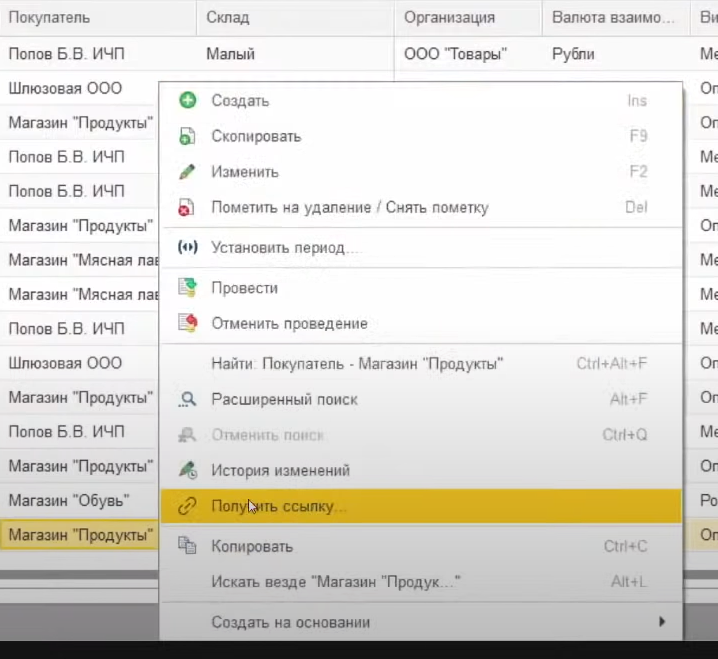The width and height of the screenshot is (718, 659).
Task: Select Пометить на удаление / Снять пометку
Action: point(421,207)
